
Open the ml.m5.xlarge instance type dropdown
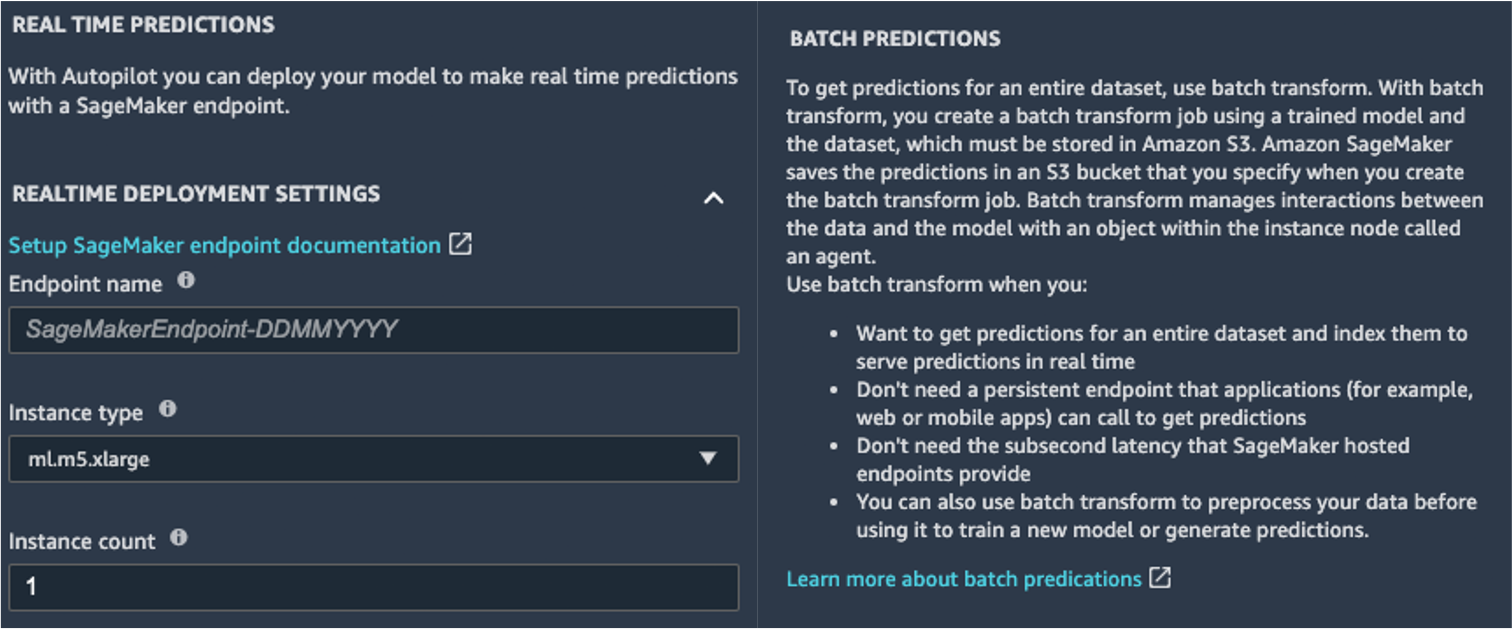(x=374, y=459)
